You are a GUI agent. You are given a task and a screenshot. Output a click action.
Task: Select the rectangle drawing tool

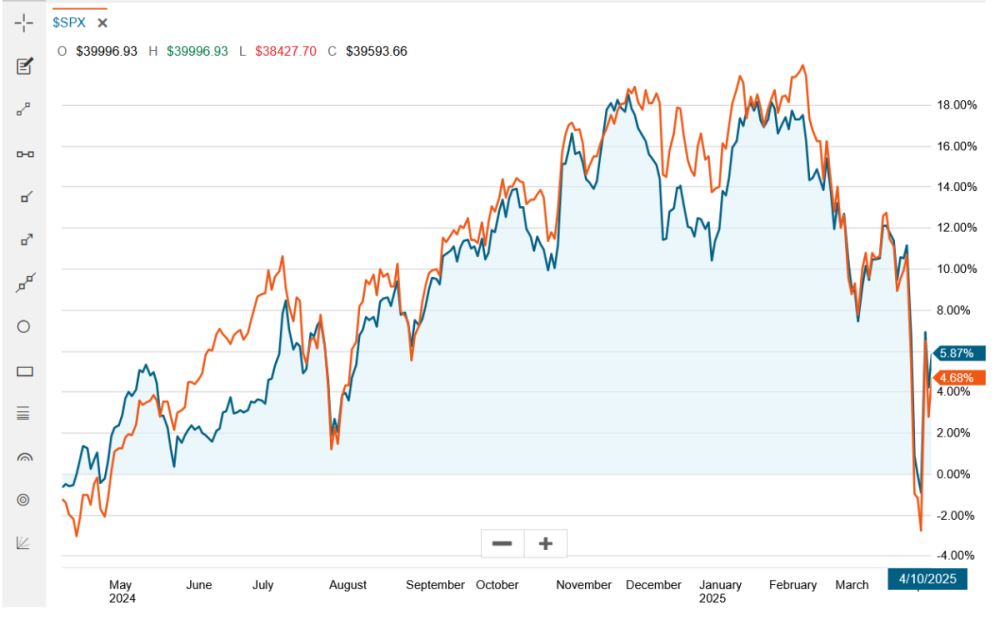[x=24, y=370]
